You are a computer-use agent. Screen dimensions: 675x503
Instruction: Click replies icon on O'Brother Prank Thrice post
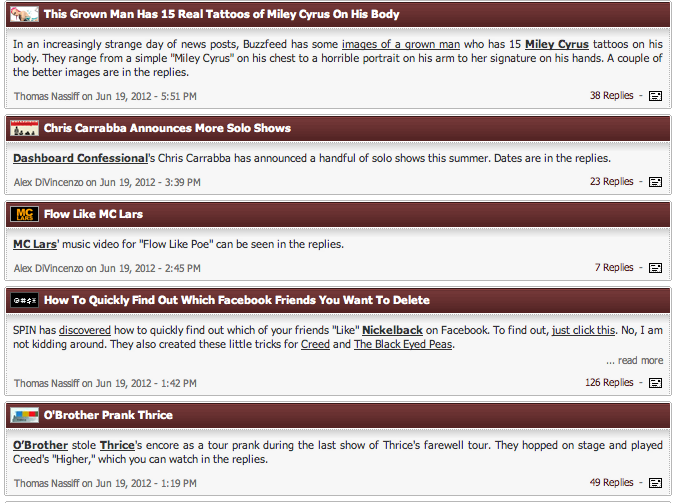(x=656, y=483)
